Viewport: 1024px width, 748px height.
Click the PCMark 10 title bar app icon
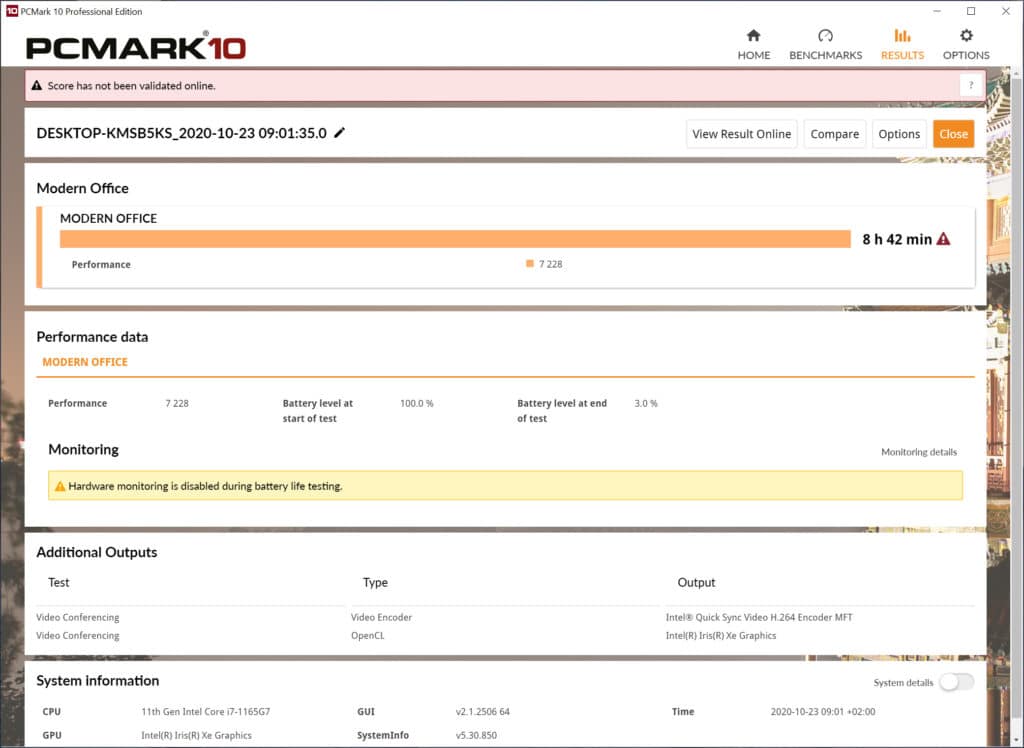pos(12,11)
